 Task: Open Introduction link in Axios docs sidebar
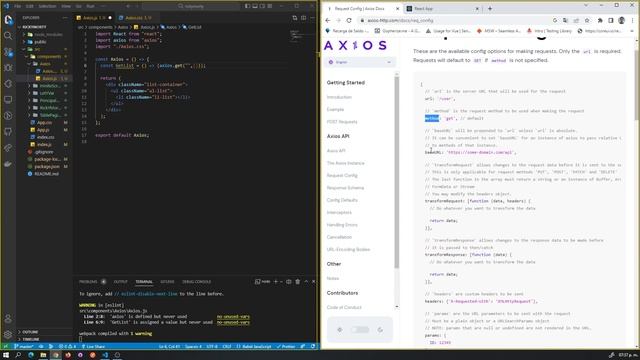[339, 97]
